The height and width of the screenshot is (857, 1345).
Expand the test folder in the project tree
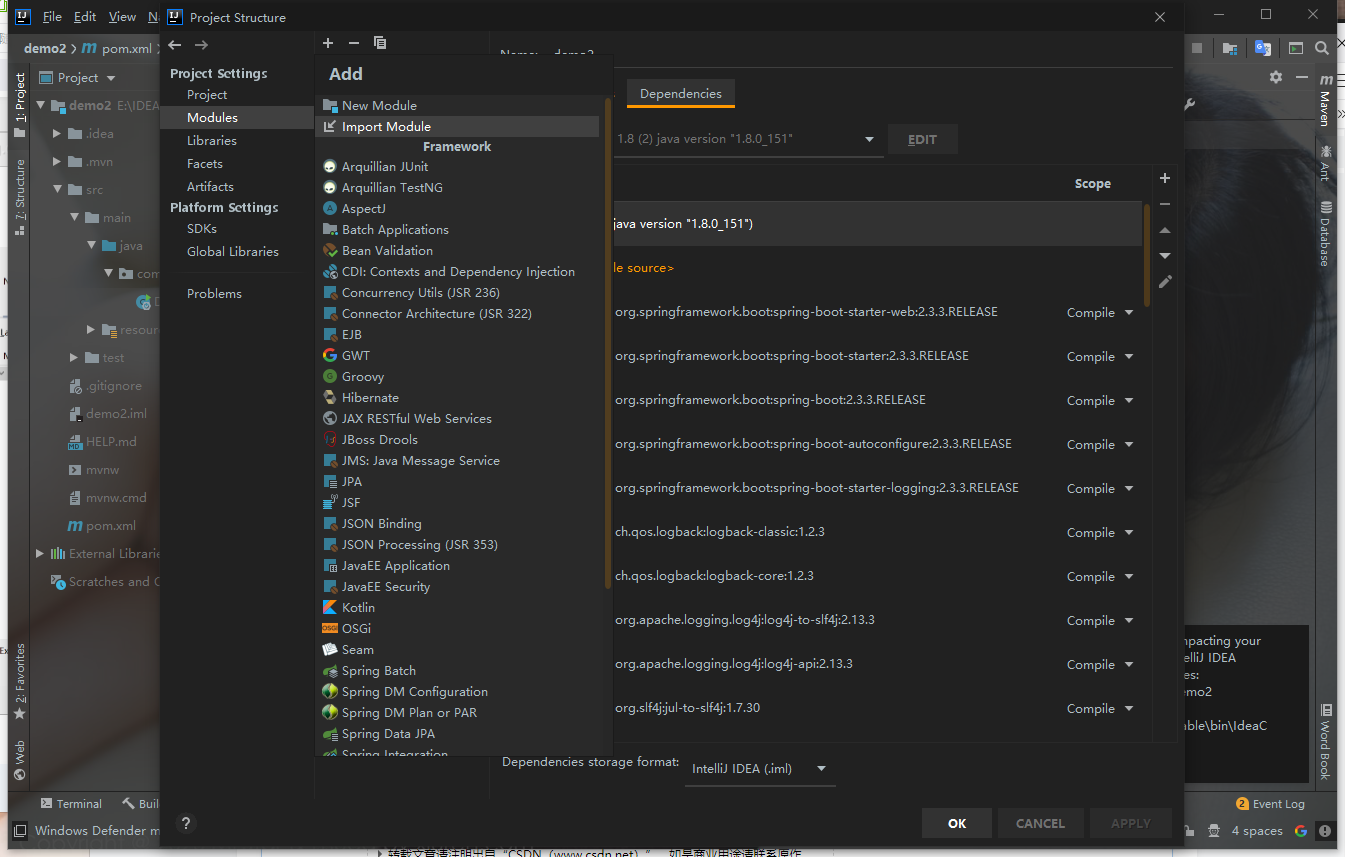[74, 357]
